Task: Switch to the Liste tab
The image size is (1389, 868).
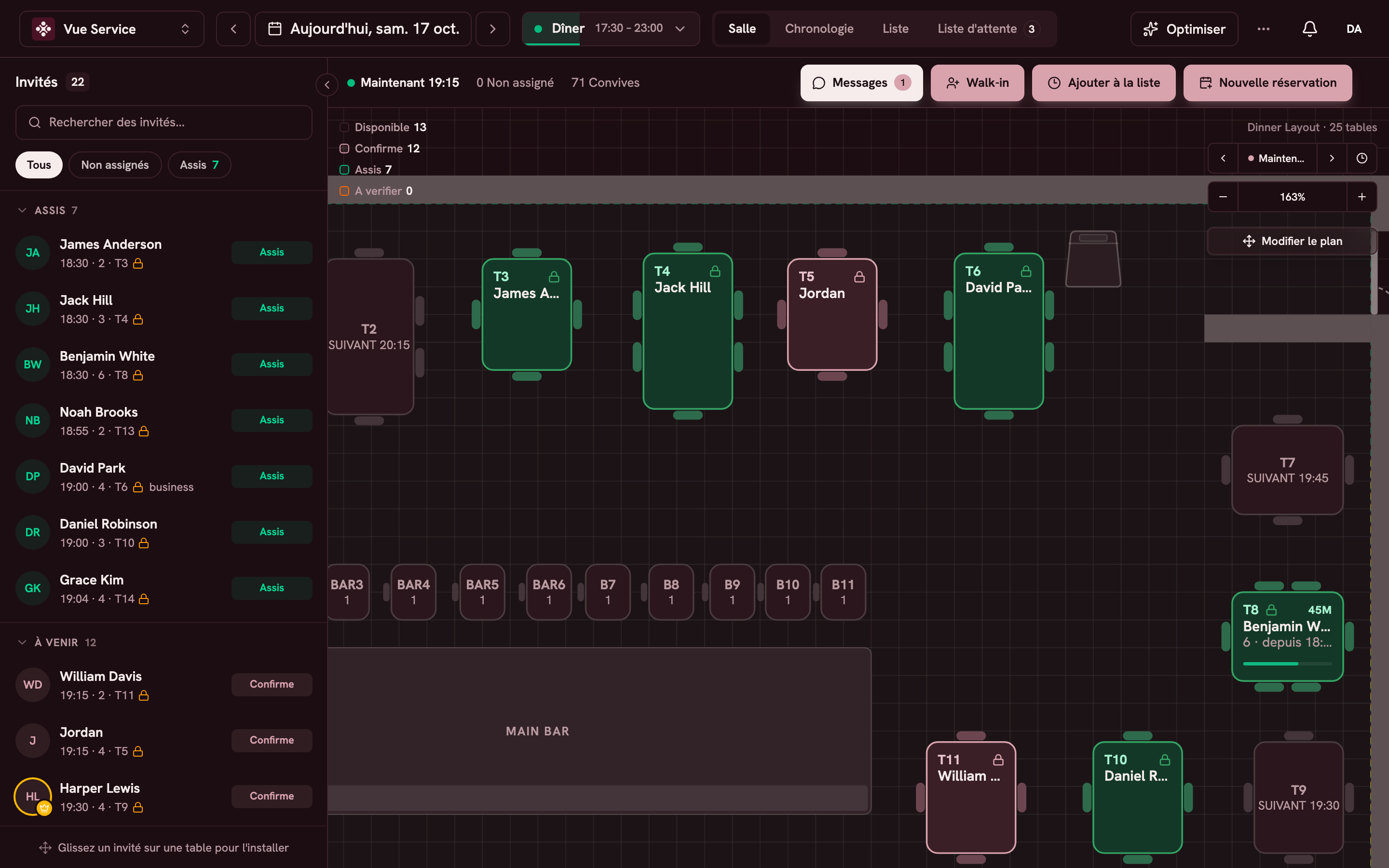Action: (x=895, y=29)
